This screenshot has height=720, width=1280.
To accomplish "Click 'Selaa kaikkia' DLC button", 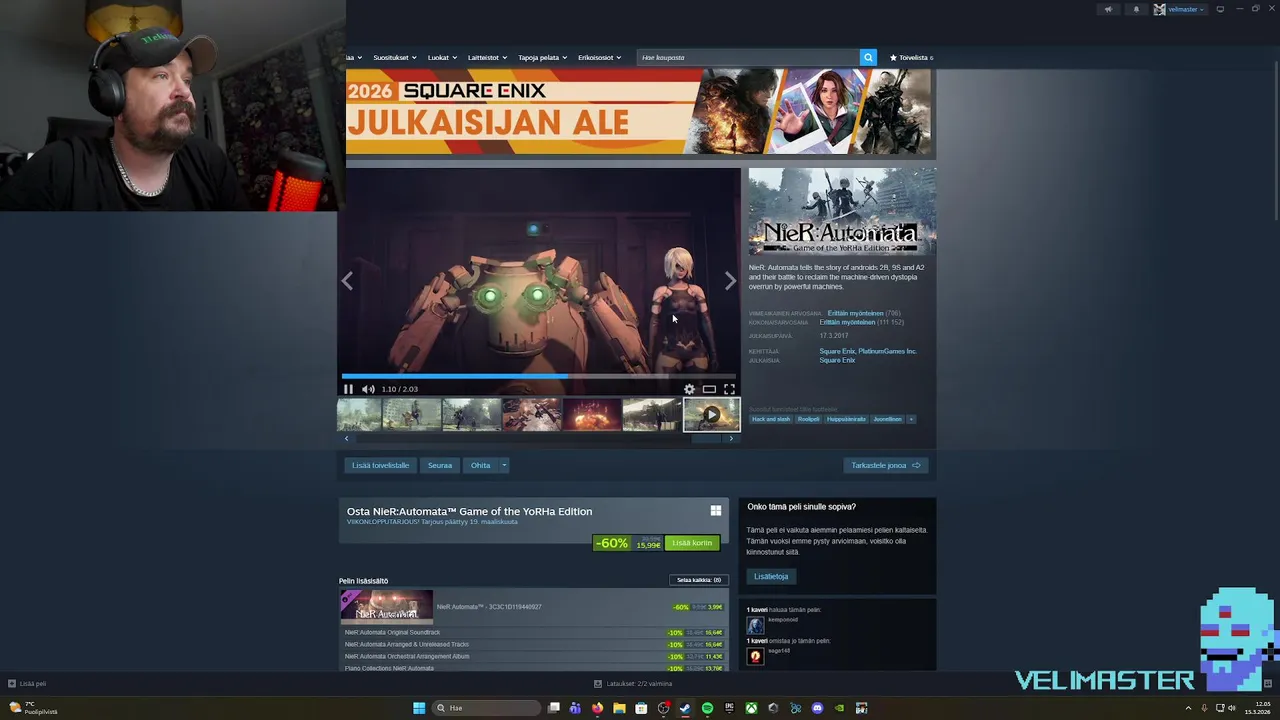I will [699, 580].
